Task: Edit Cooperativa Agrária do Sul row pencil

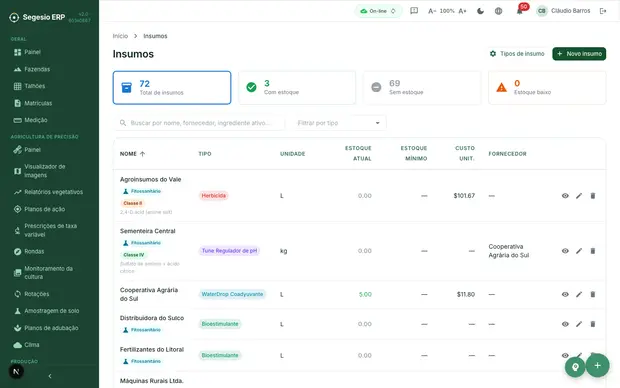Action: pyautogui.click(x=579, y=294)
